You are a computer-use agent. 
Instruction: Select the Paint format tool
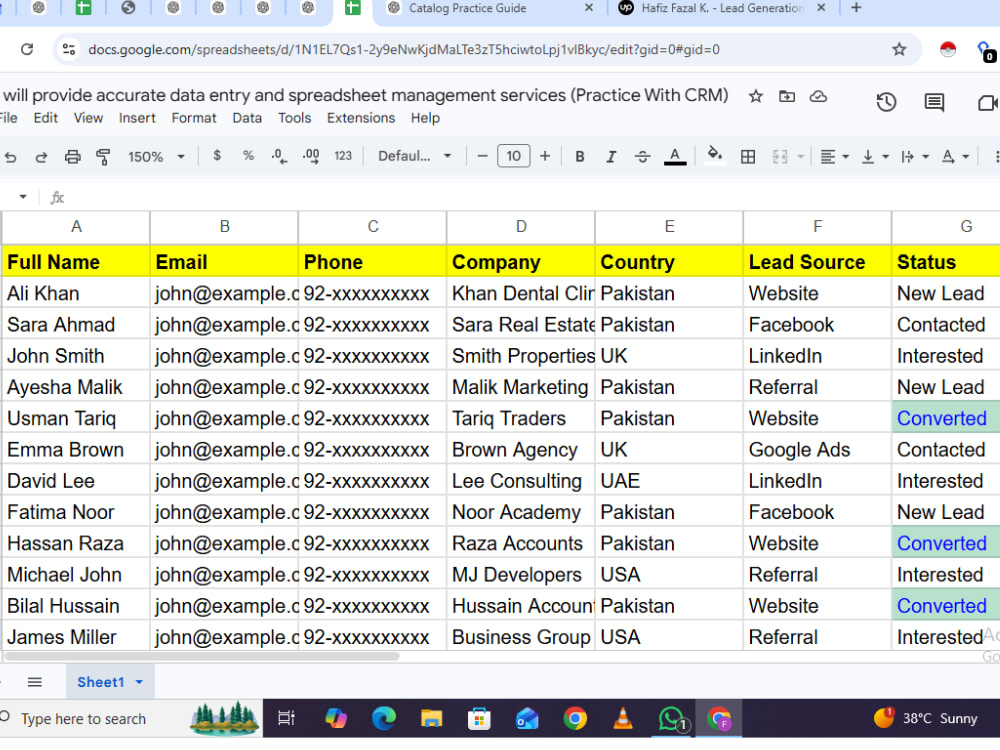[103, 156]
